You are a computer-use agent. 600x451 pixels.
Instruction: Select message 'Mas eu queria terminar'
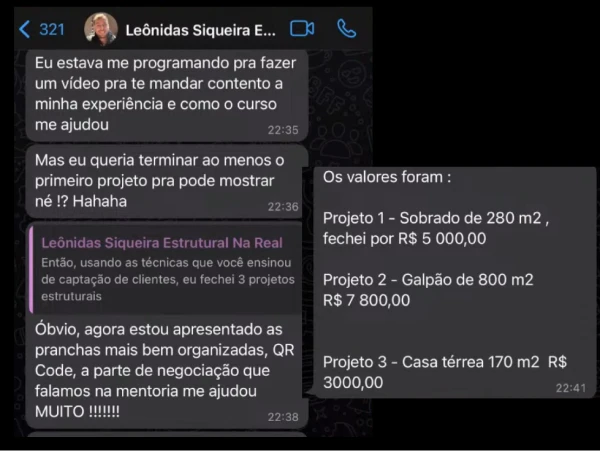(167, 182)
